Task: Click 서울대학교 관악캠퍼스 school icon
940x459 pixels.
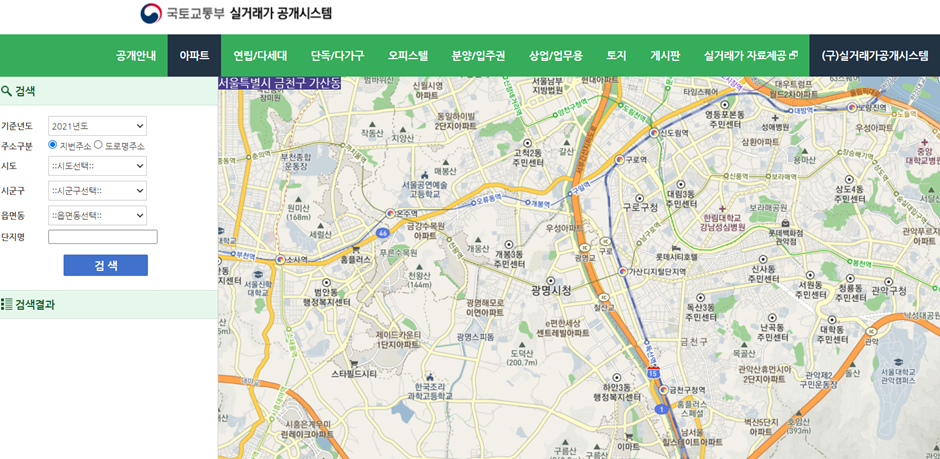Action: point(898,362)
